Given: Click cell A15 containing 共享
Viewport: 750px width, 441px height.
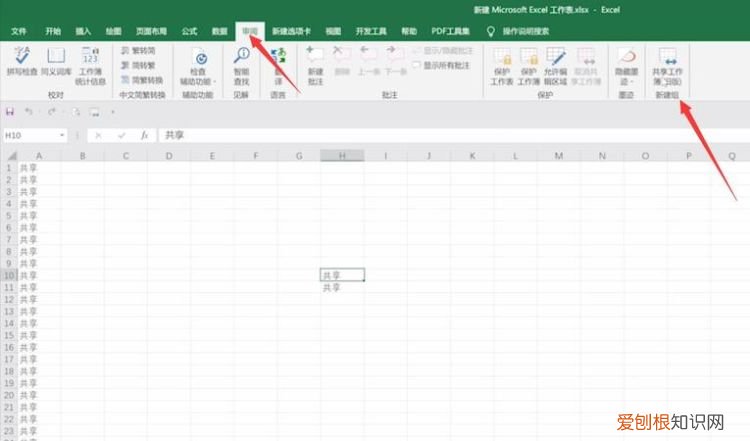Looking at the screenshot, I should pyautogui.click(x=39, y=335).
